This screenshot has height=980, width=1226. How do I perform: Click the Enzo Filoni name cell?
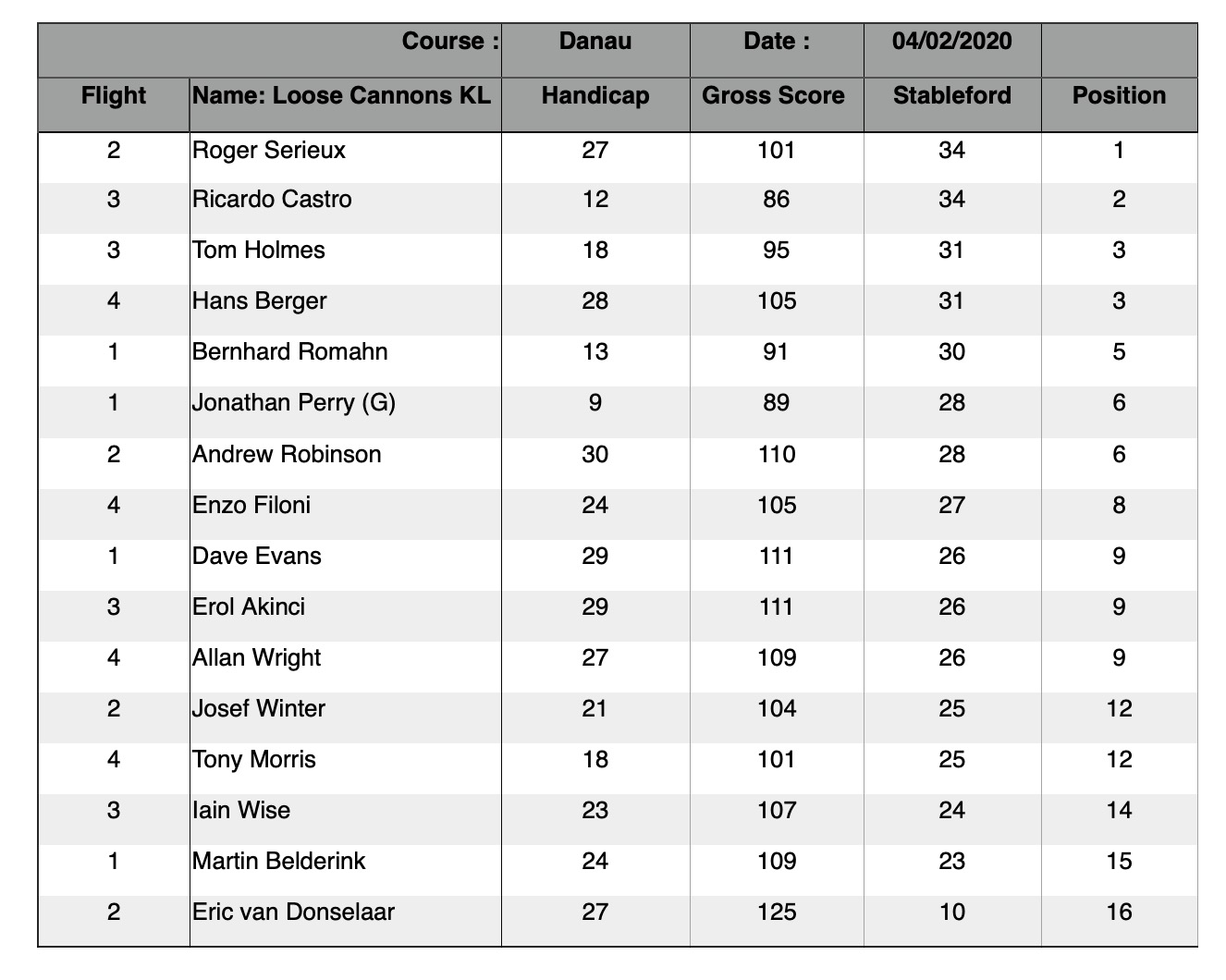click(x=251, y=506)
